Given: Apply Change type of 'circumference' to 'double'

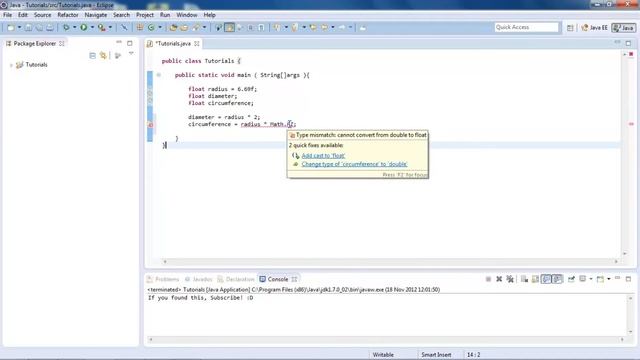Looking at the screenshot, I should click(x=354, y=164).
